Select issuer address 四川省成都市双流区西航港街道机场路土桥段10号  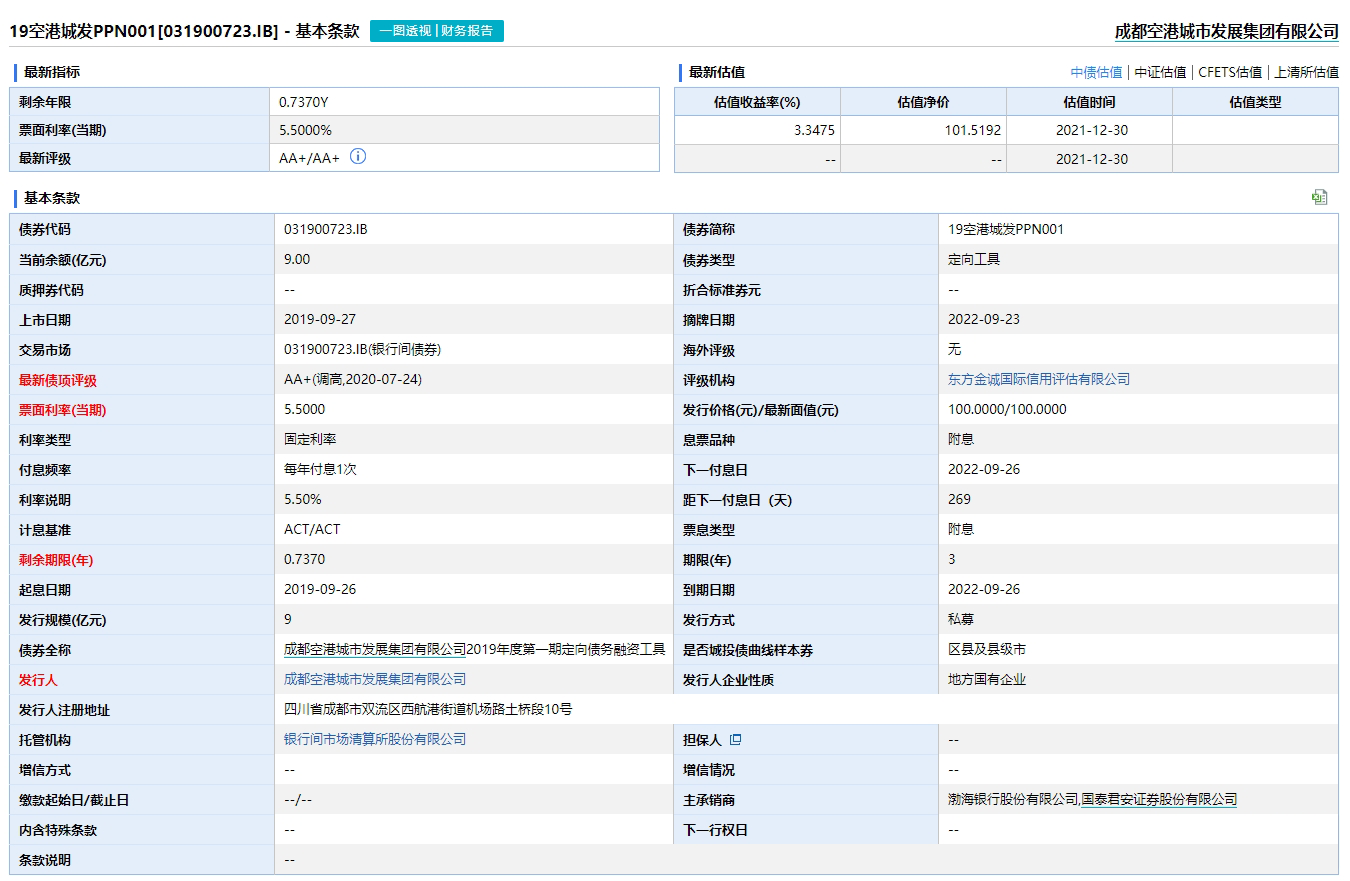click(428, 709)
